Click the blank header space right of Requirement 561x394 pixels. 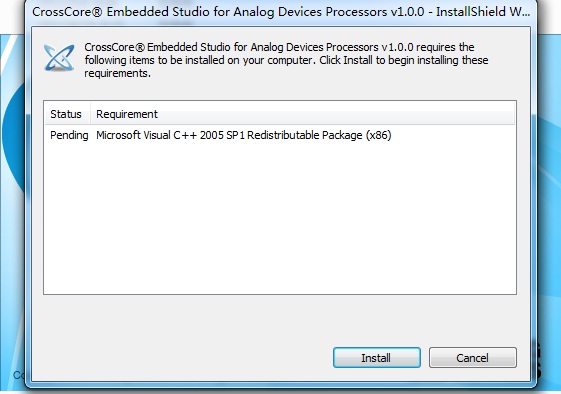click(336, 114)
